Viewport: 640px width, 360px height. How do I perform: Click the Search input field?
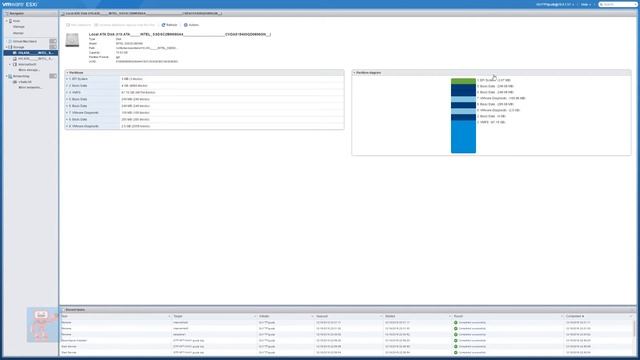(x=618, y=4)
